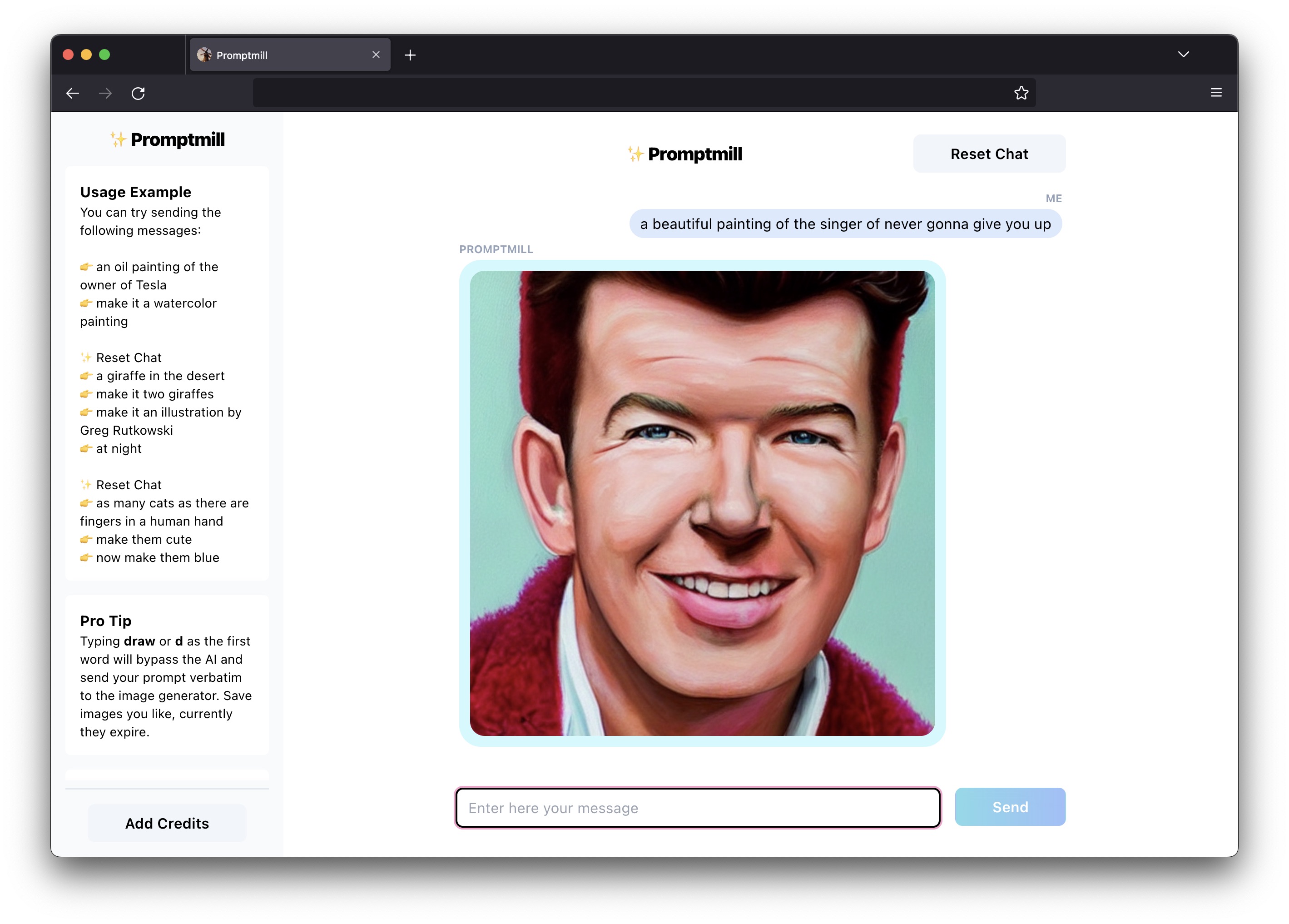Click the green fullscreen window button

pos(104,55)
